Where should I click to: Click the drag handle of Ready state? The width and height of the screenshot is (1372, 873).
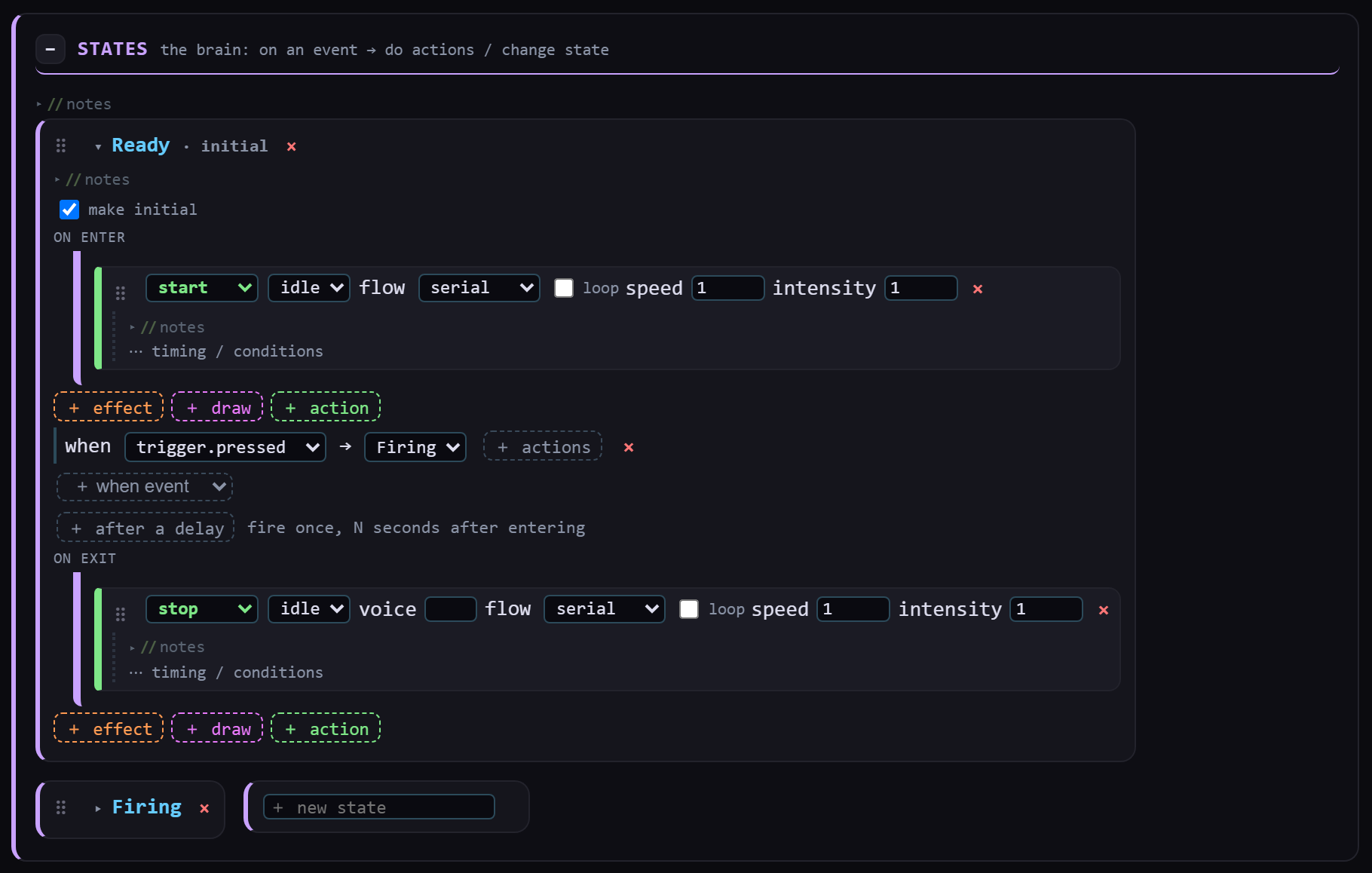pos(61,145)
